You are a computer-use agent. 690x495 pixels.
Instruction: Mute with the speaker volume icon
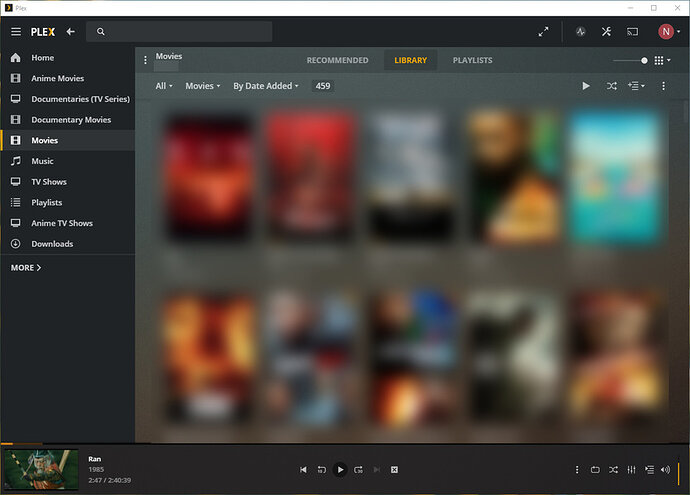click(665, 469)
